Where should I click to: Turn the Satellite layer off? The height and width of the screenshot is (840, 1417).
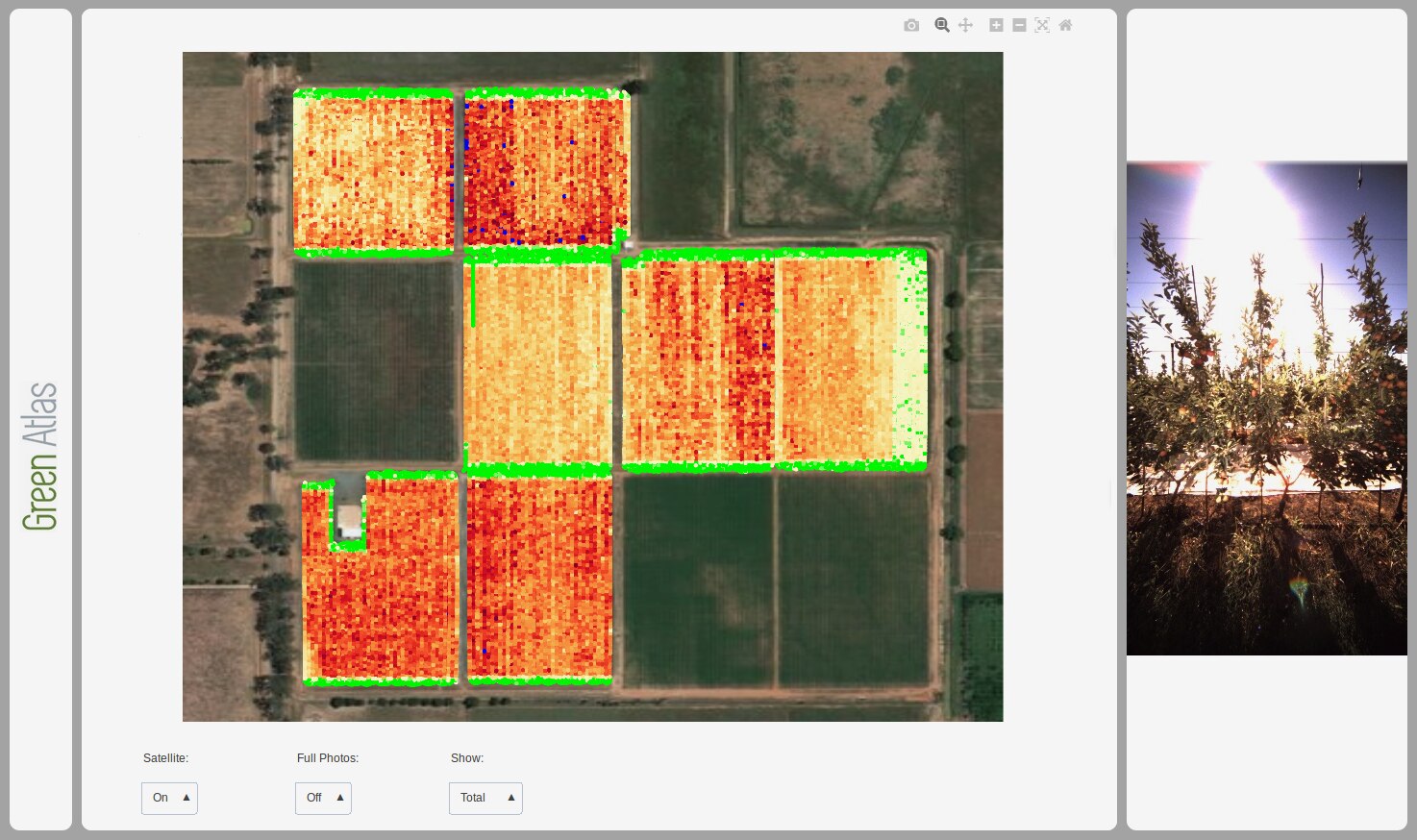pos(169,798)
